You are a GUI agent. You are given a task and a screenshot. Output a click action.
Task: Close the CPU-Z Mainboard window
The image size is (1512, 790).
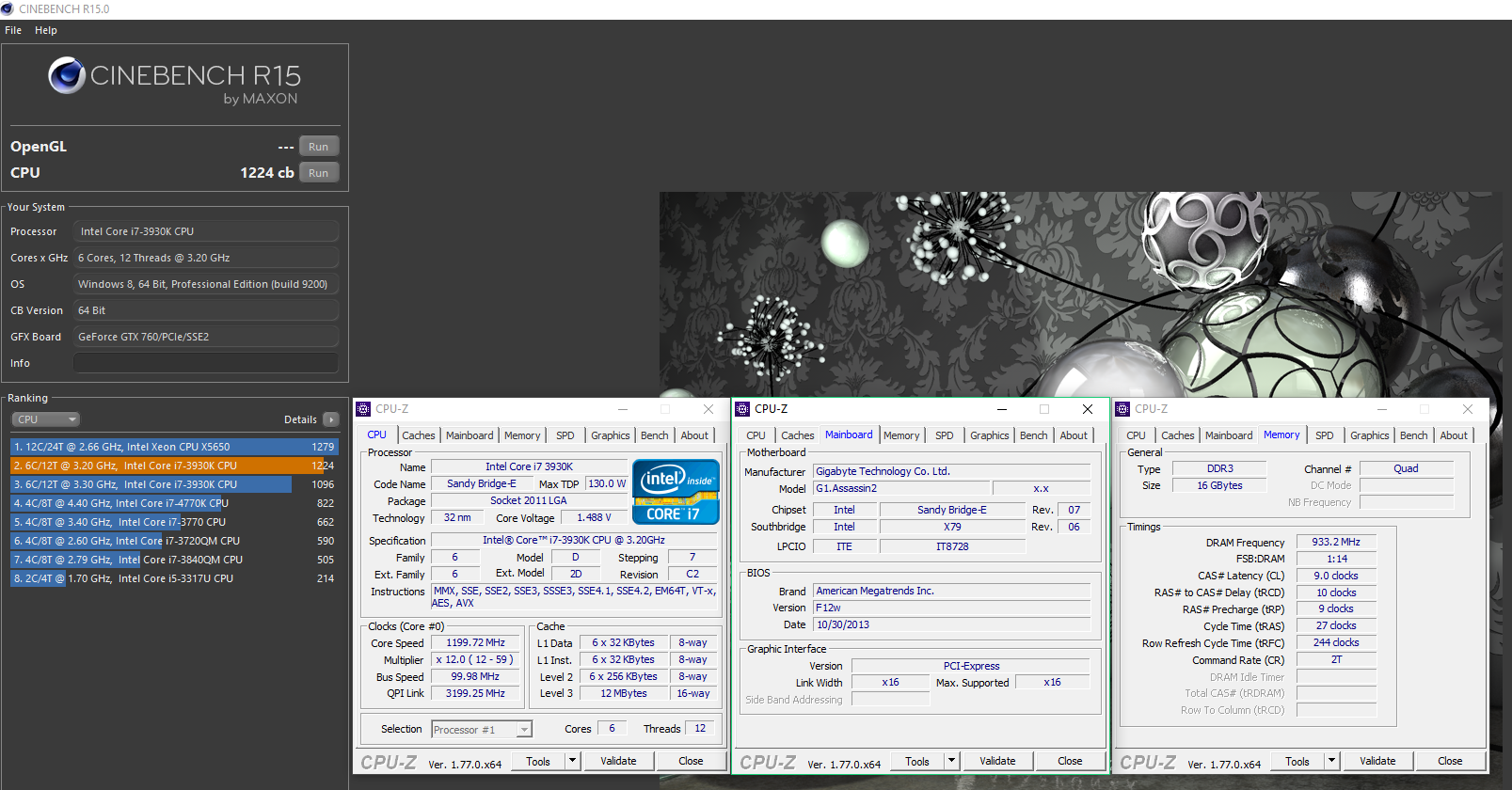1087,409
